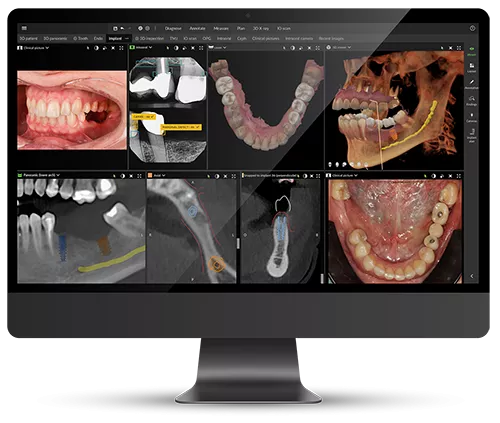Toggle brightness/contrast in Clinical picture panel
The height and width of the screenshot is (423, 500).
pos(96,48)
